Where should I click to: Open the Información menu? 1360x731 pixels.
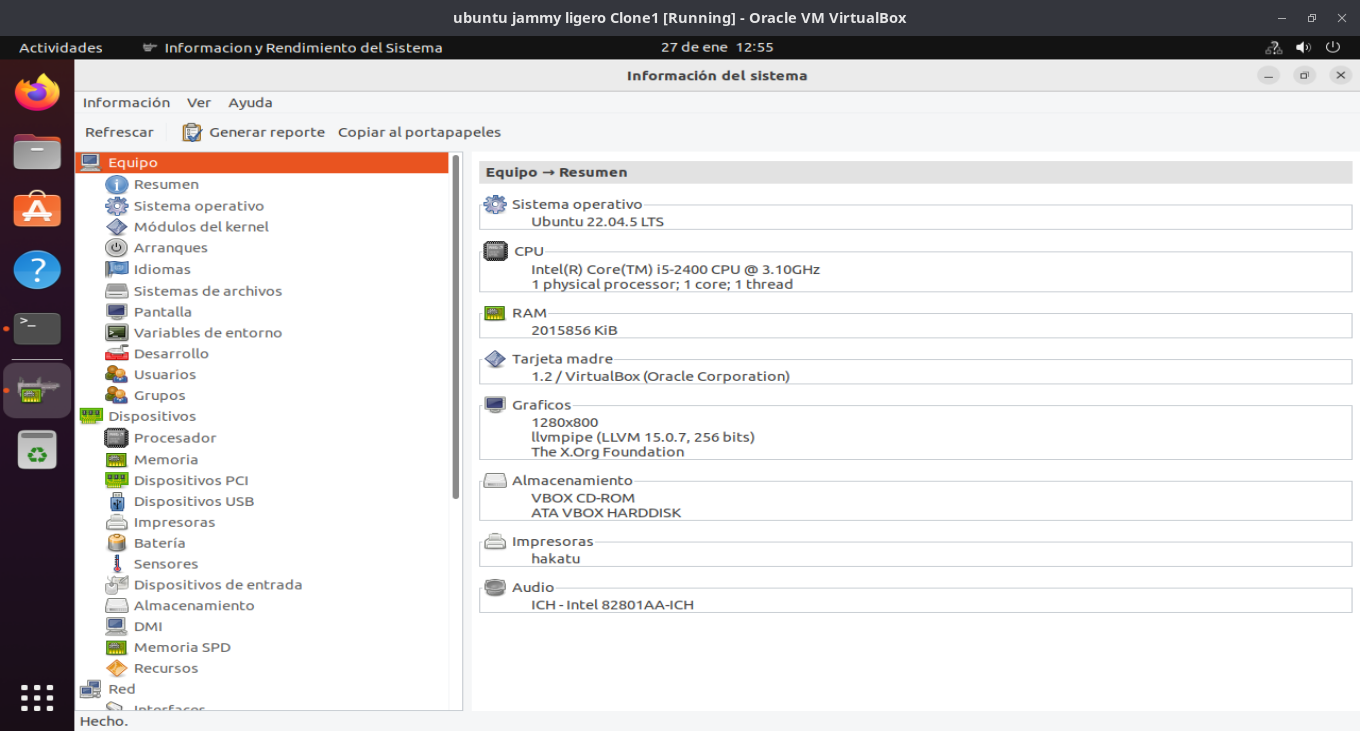(126, 102)
